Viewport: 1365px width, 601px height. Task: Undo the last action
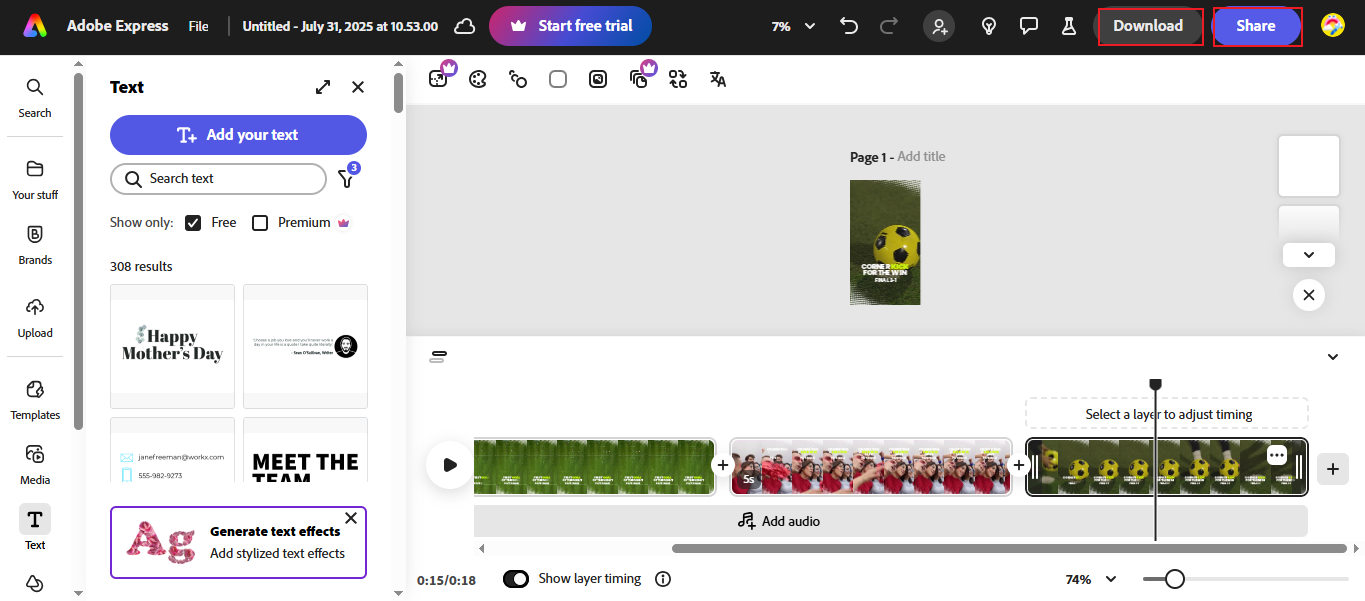click(x=850, y=26)
